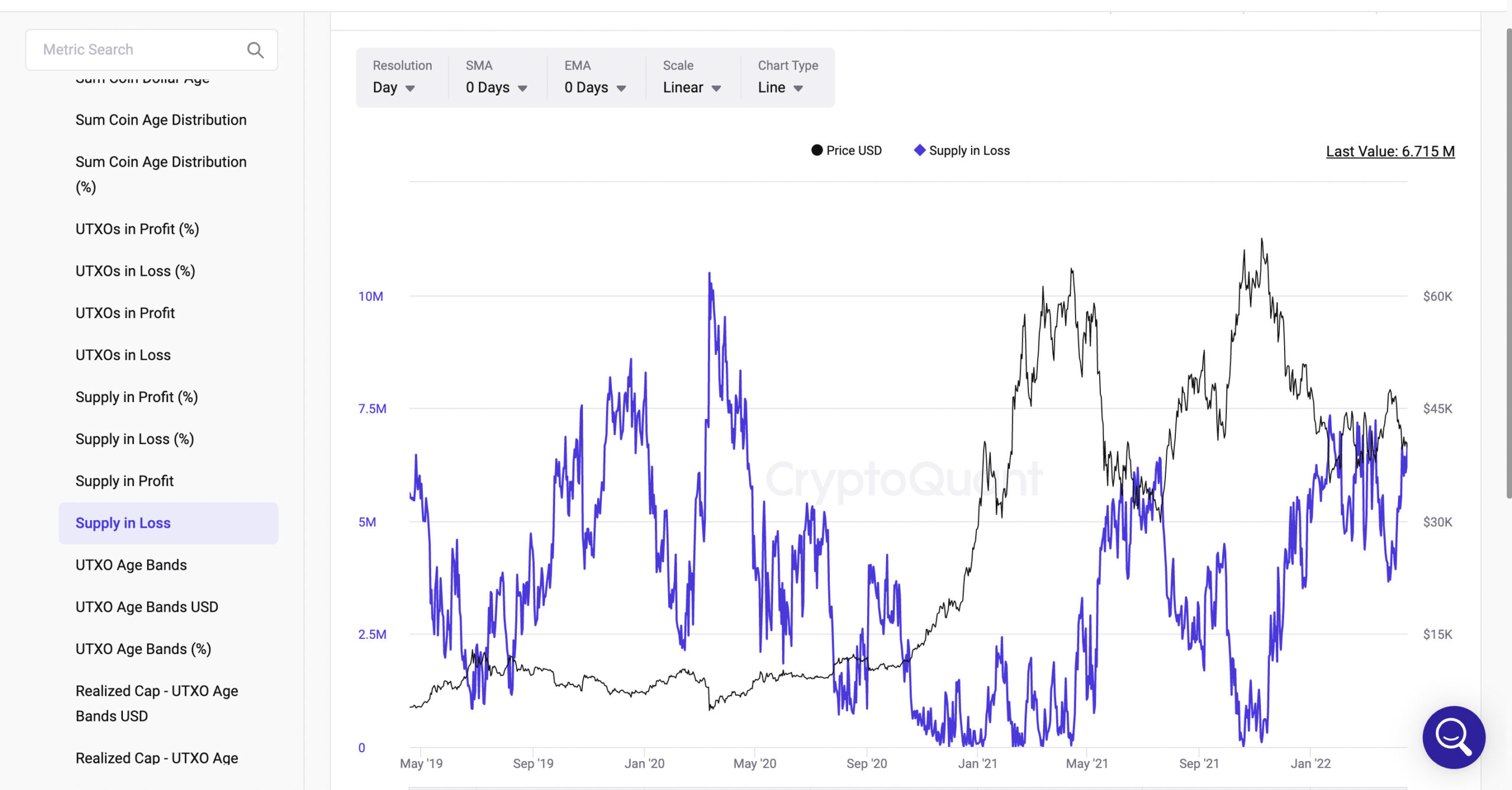Toggle Supply in Loss series in legend

tap(962, 151)
